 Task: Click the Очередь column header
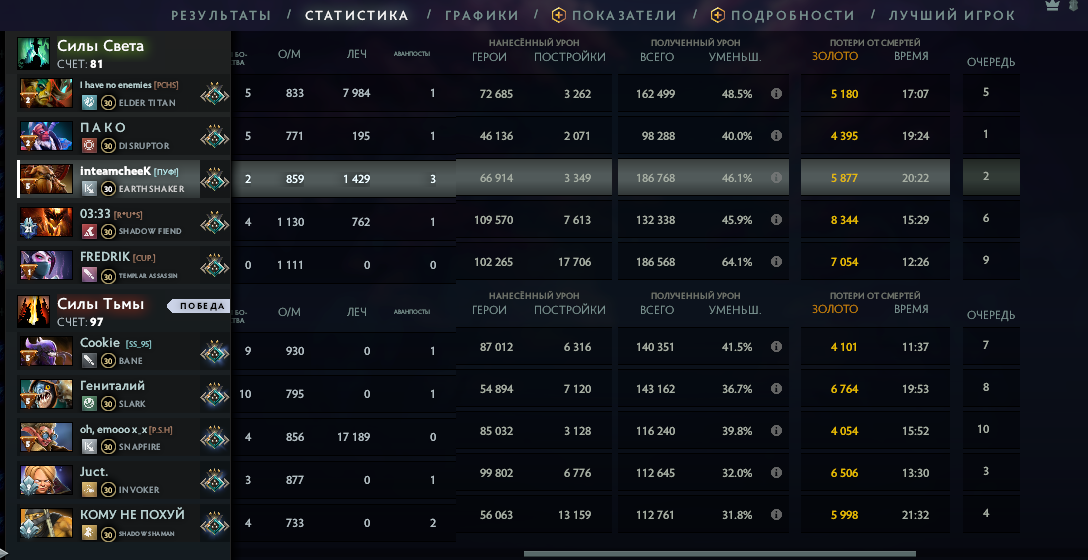pyautogui.click(x=991, y=62)
